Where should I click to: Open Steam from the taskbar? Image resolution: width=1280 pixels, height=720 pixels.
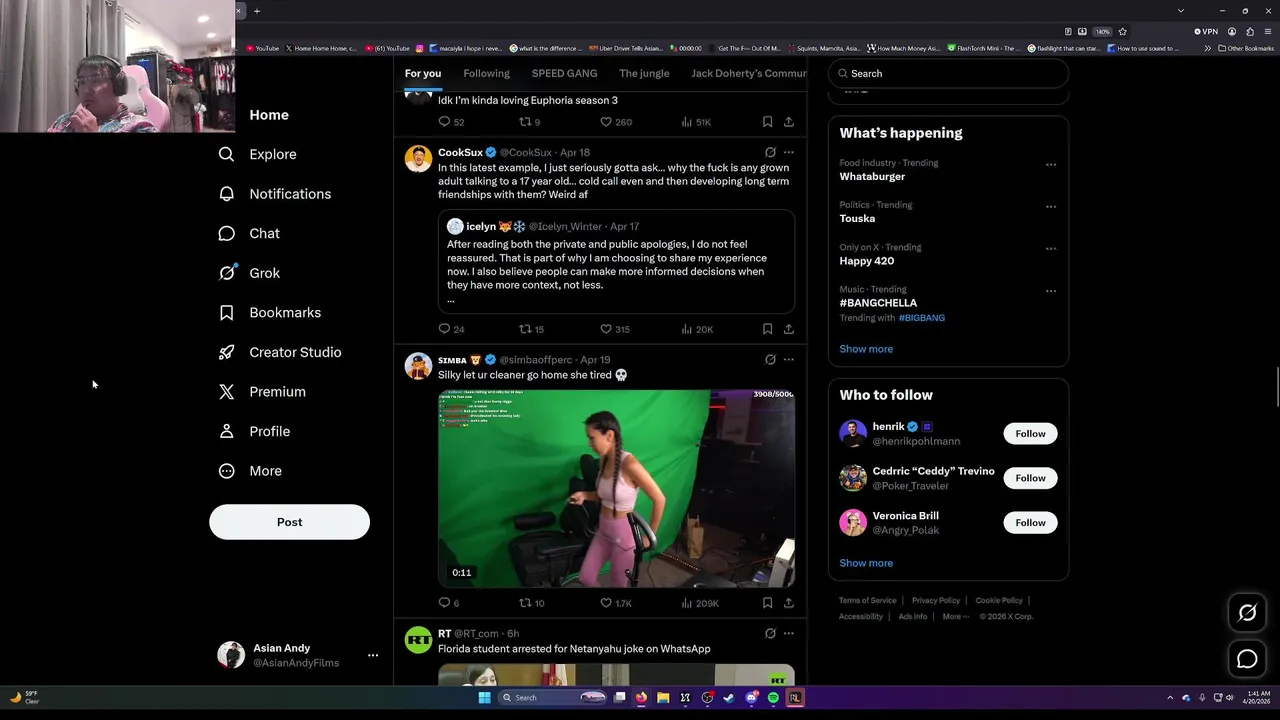tap(729, 698)
